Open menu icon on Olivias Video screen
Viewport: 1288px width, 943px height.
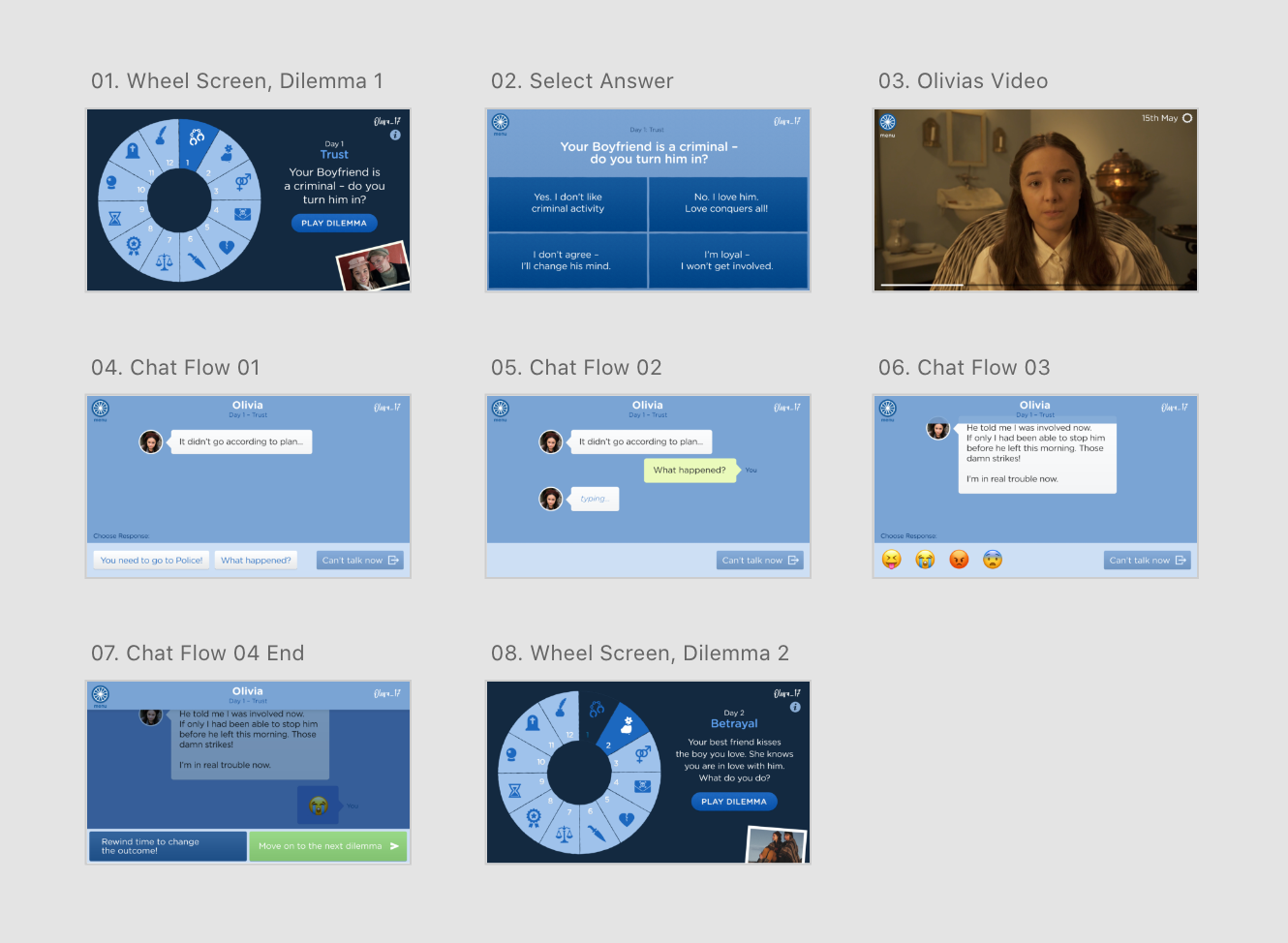click(888, 124)
